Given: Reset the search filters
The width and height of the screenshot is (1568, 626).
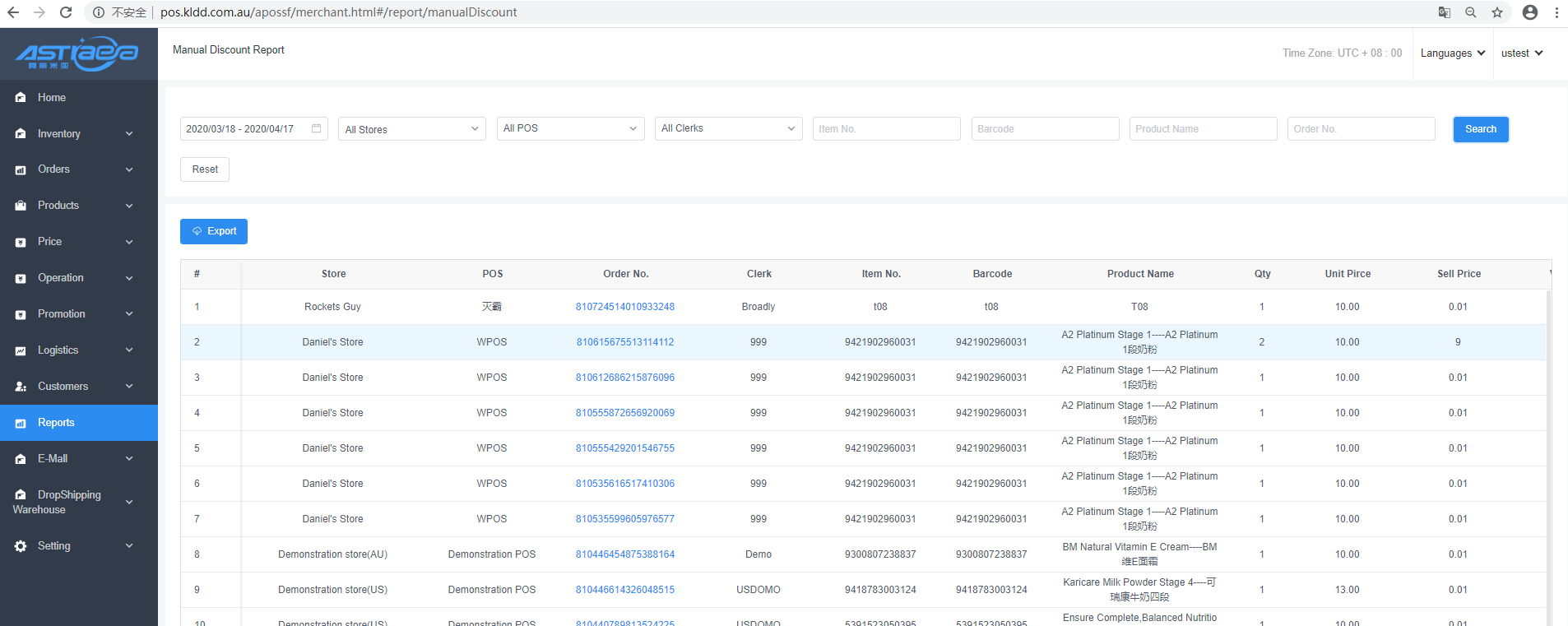Looking at the screenshot, I should (x=205, y=169).
